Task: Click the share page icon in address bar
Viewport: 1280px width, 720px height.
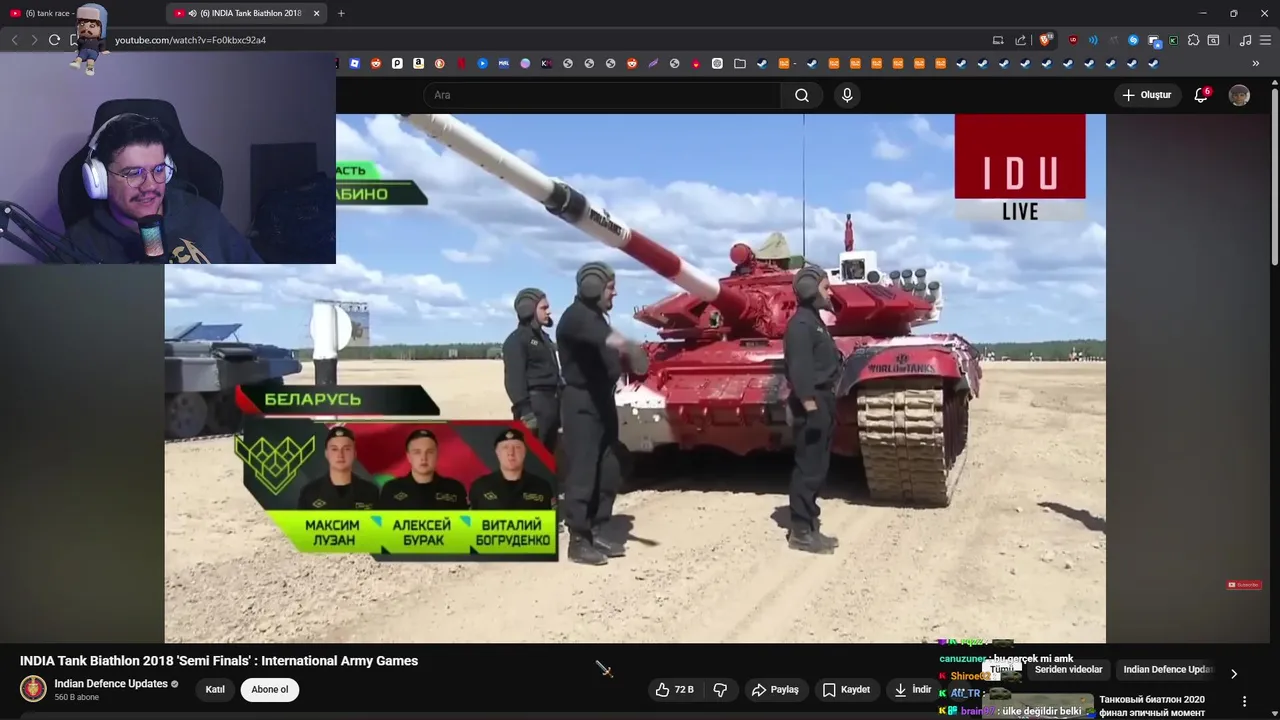Action: pyautogui.click(x=1020, y=40)
